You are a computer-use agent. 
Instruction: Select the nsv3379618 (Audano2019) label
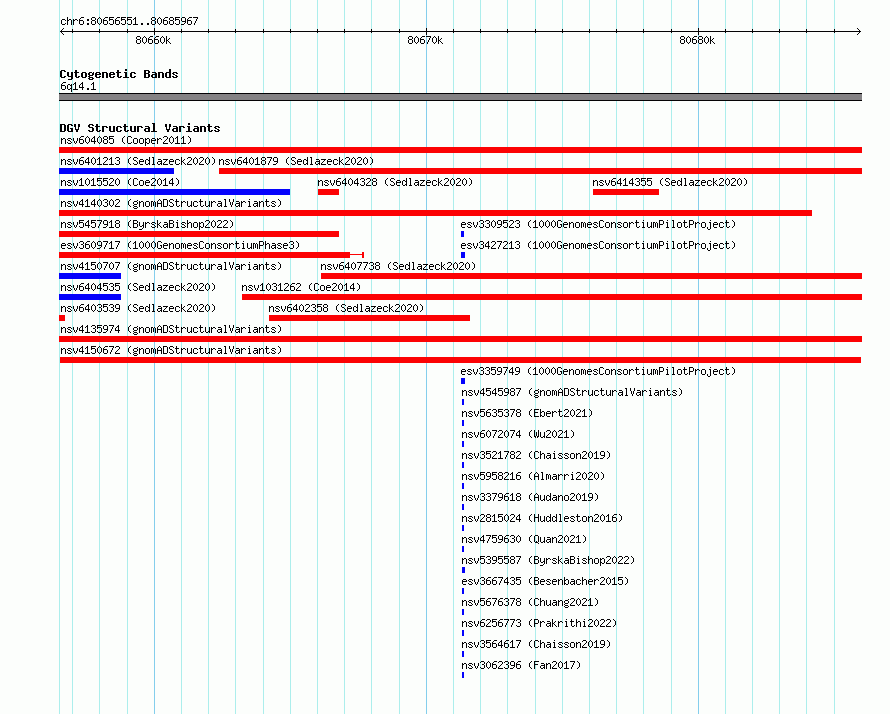pyautogui.click(x=530, y=497)
